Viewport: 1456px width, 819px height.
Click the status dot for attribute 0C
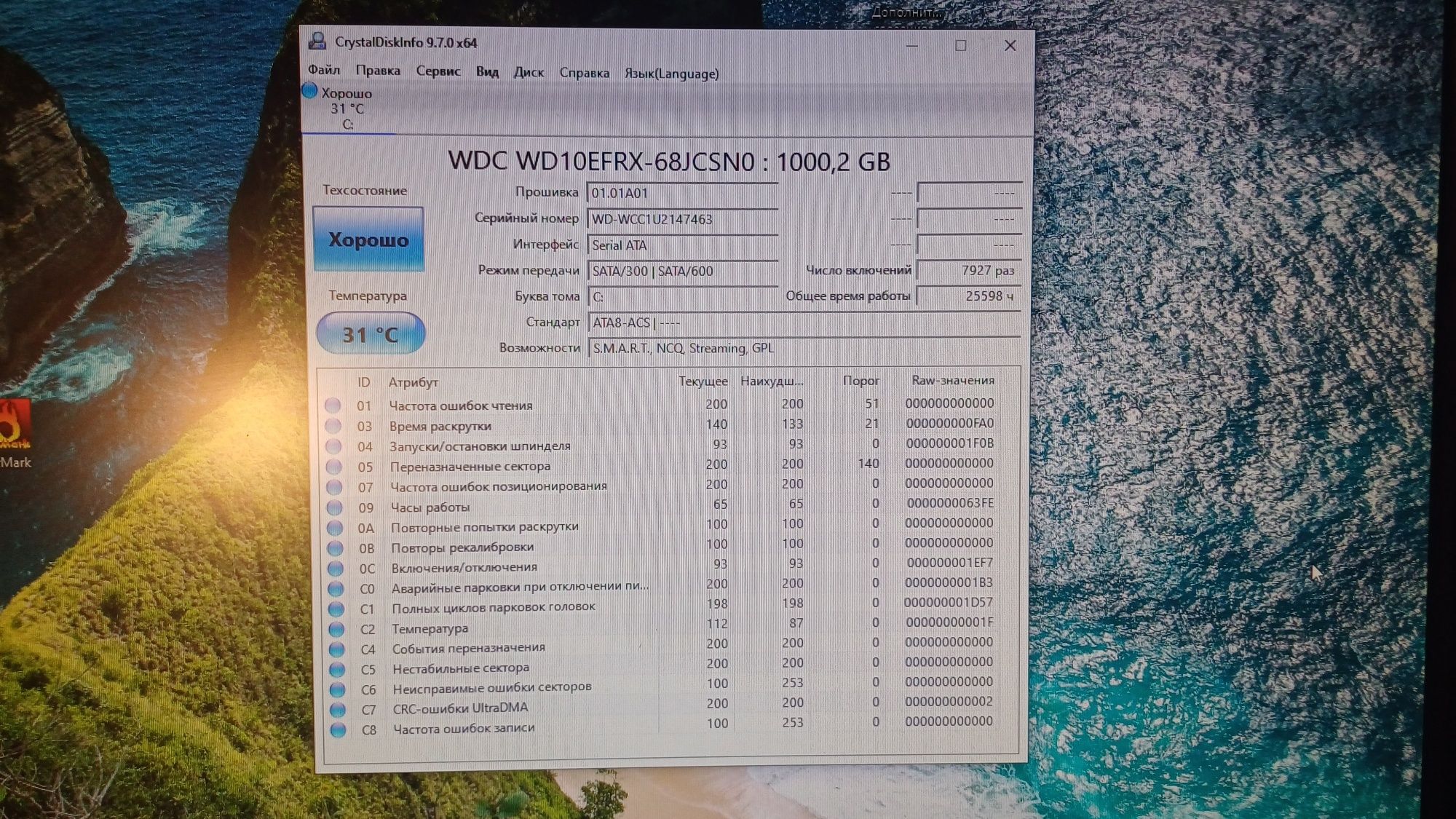pos(336,569)
